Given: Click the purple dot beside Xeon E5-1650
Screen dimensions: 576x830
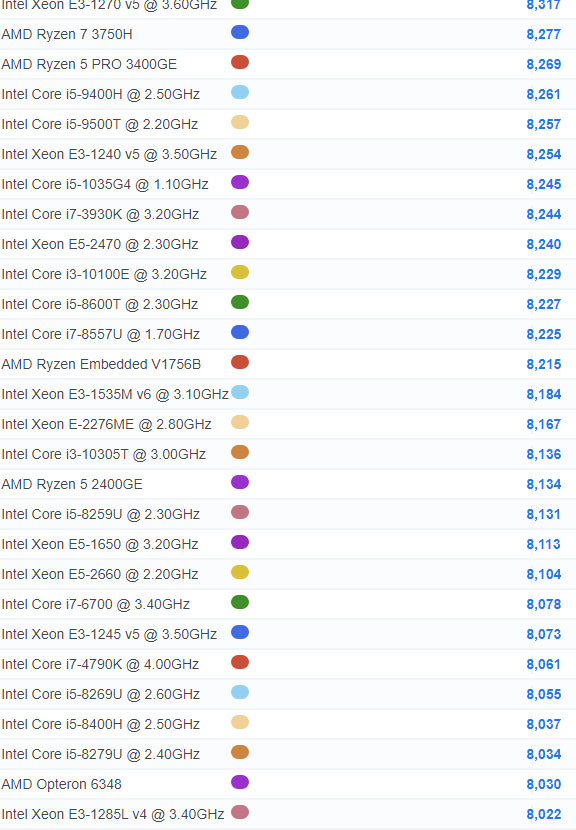Looking at the screenshot, I should [x=240, y=542].
